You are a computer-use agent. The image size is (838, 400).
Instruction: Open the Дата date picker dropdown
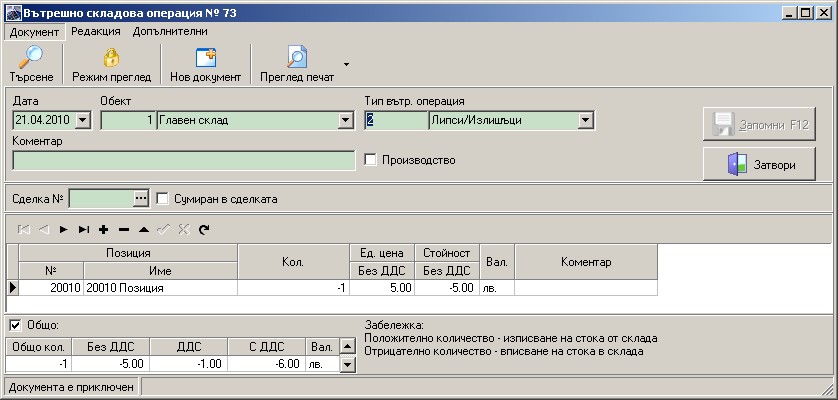(x=82, y=120)
